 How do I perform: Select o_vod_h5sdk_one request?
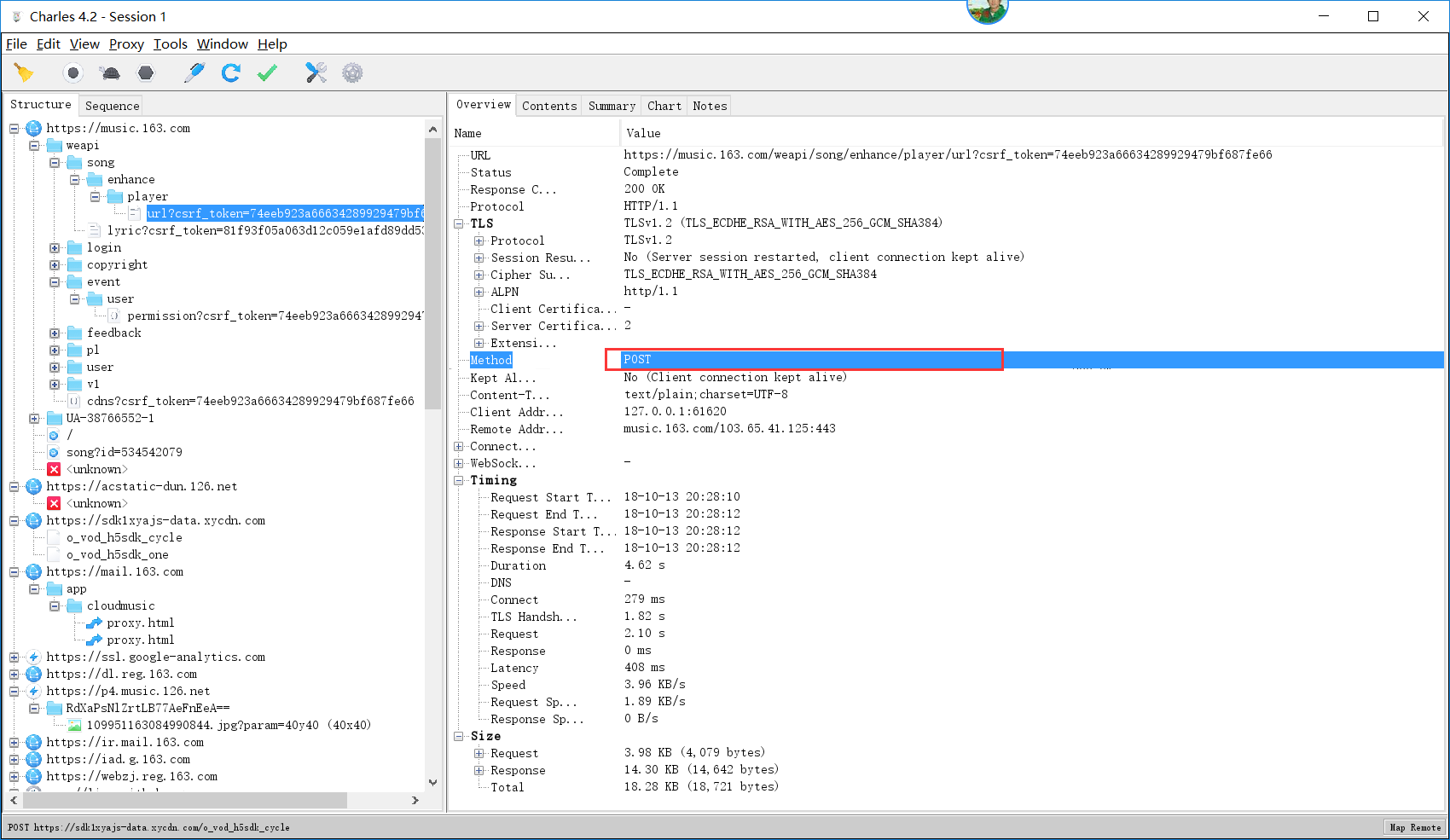click(x=117, y=554)
